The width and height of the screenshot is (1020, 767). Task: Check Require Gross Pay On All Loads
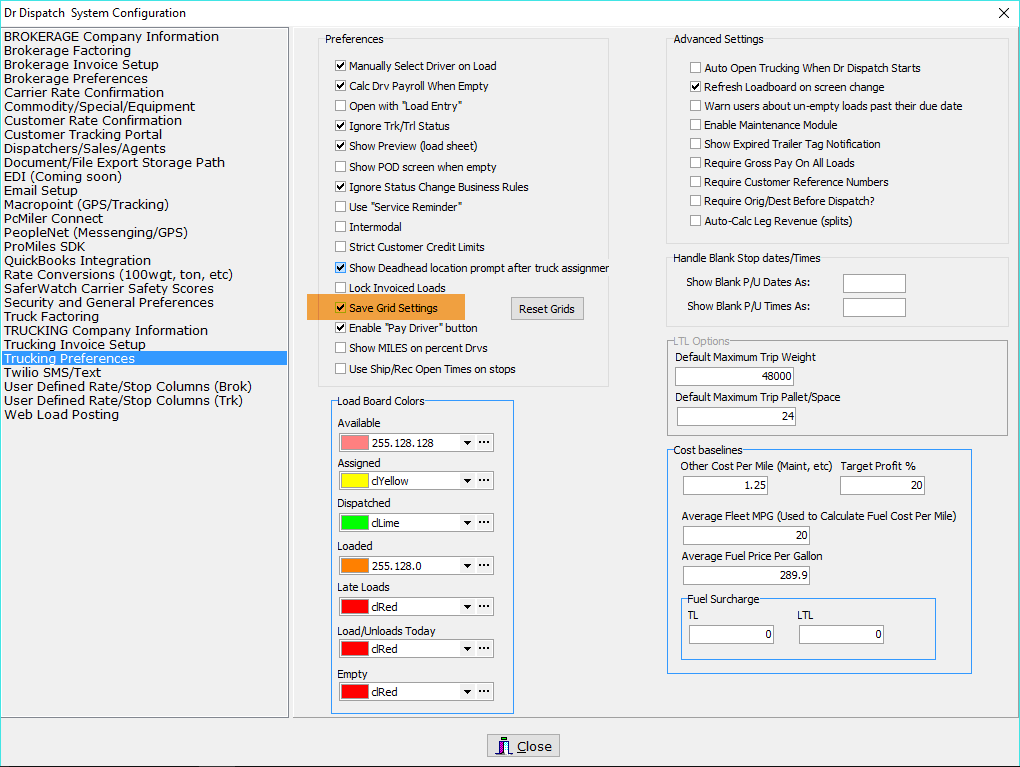[x=695, y=163]
